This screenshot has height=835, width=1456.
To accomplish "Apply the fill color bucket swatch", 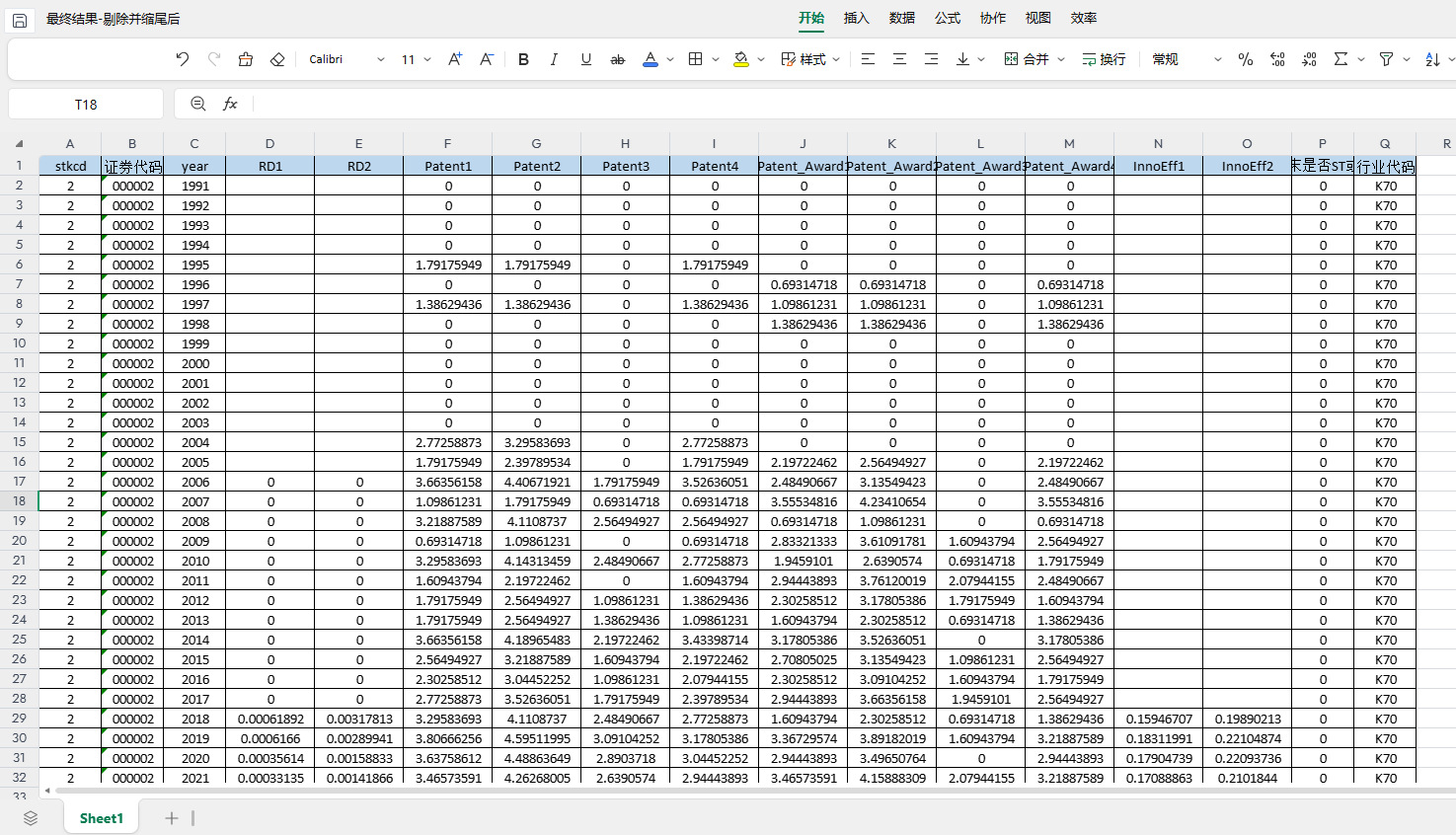I will pyautogui.click(x=741, y=59).
